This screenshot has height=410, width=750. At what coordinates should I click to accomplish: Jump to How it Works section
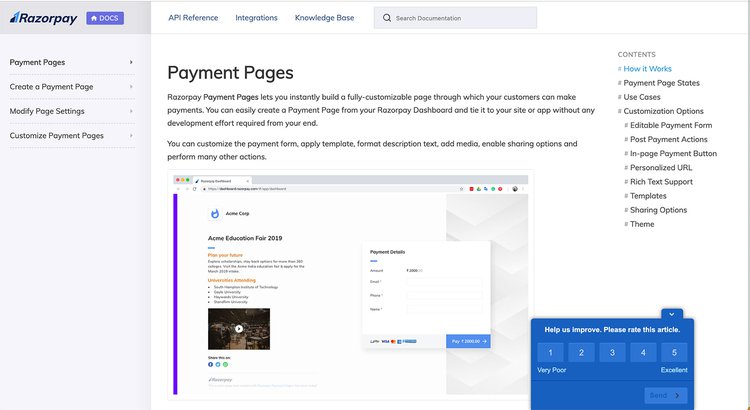tap(647, 68)
